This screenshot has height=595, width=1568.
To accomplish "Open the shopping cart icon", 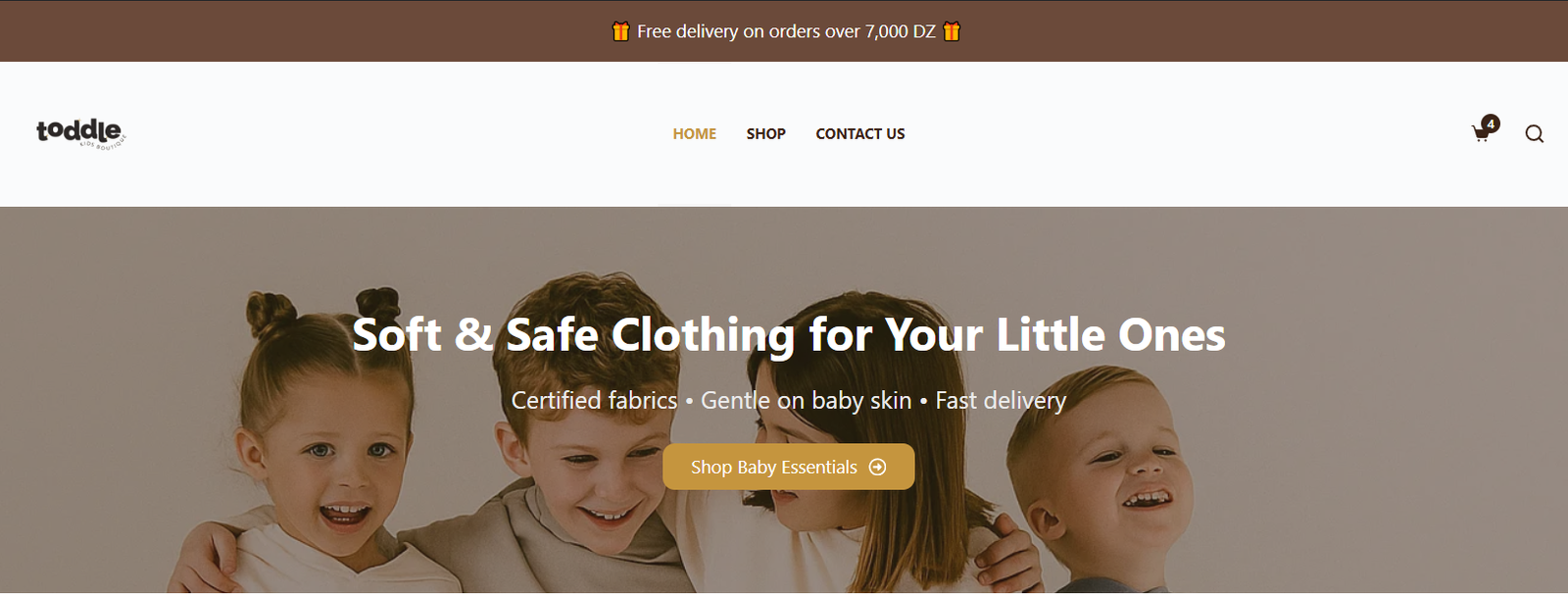I will click(1481, 134).
